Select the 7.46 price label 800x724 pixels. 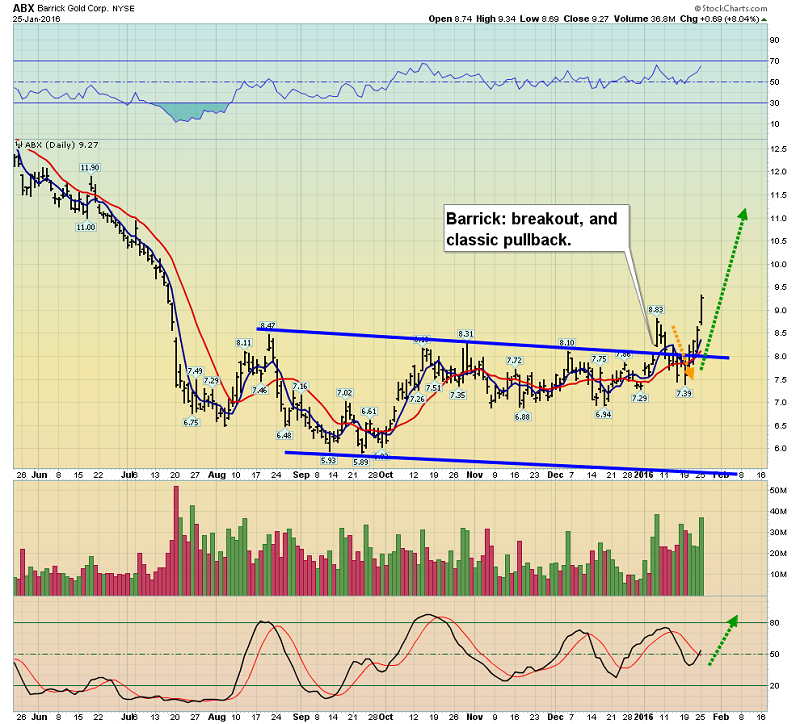(x=260, y=390)
